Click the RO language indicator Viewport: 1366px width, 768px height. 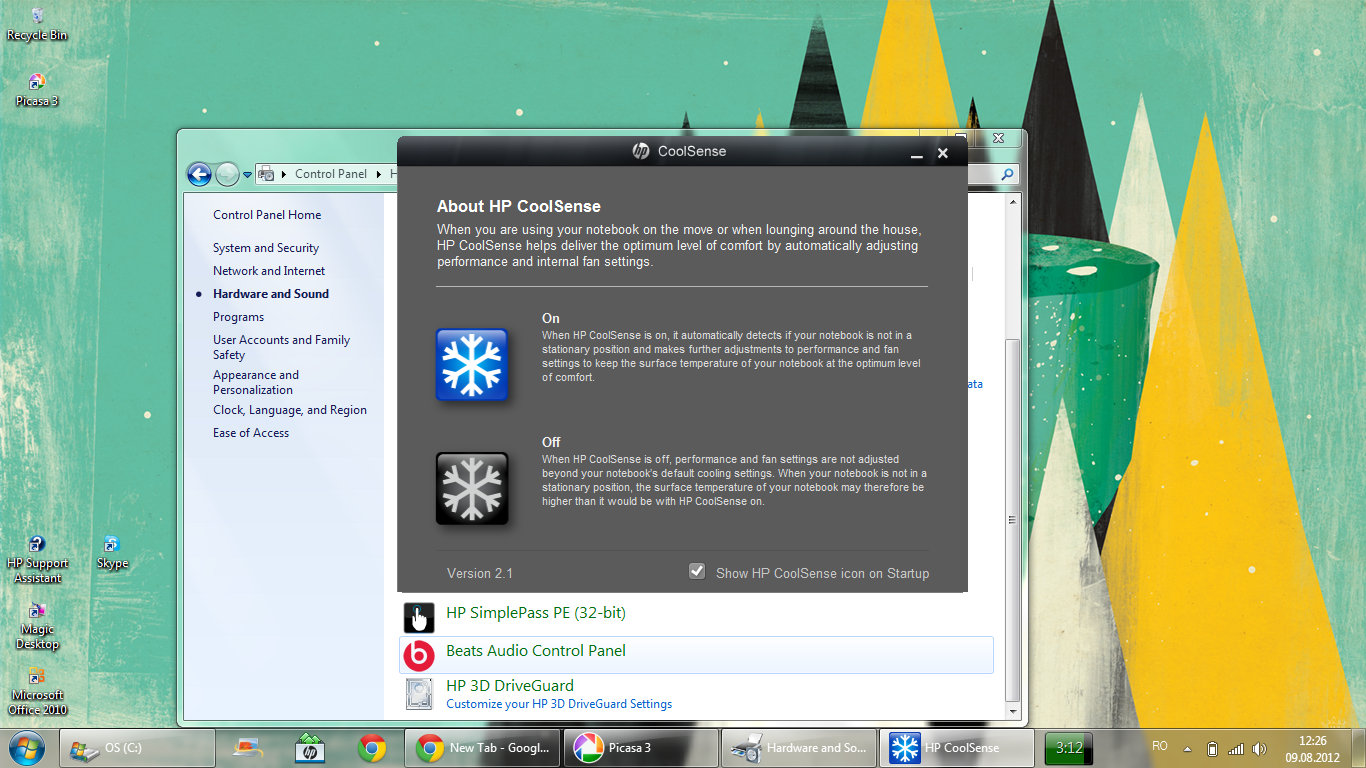(1160, 746)
